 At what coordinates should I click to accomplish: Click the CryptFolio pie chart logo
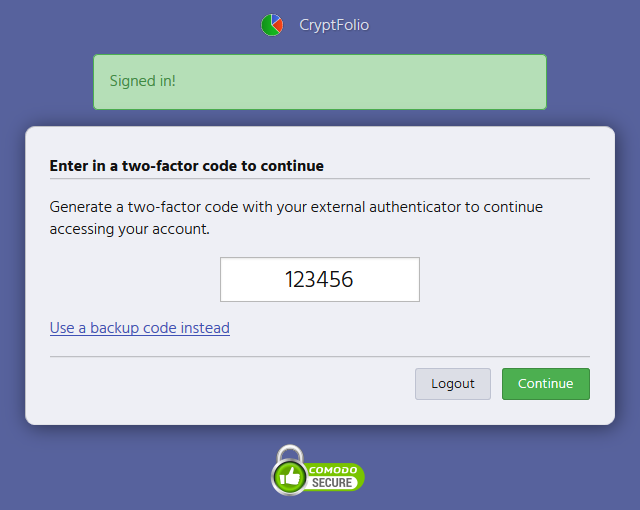click(271, 25)
